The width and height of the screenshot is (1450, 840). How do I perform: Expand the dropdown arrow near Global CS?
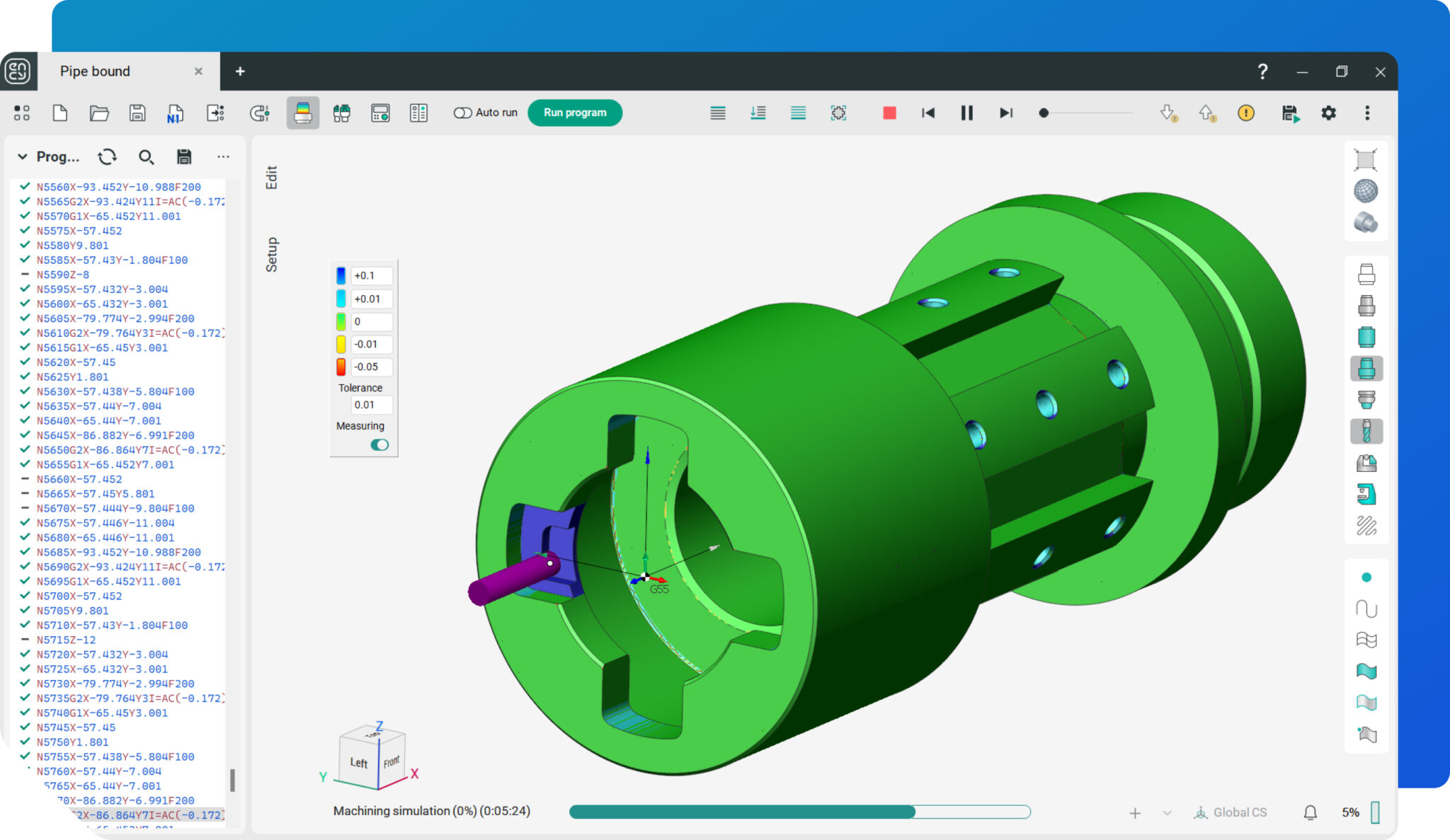click(1167, 812)
